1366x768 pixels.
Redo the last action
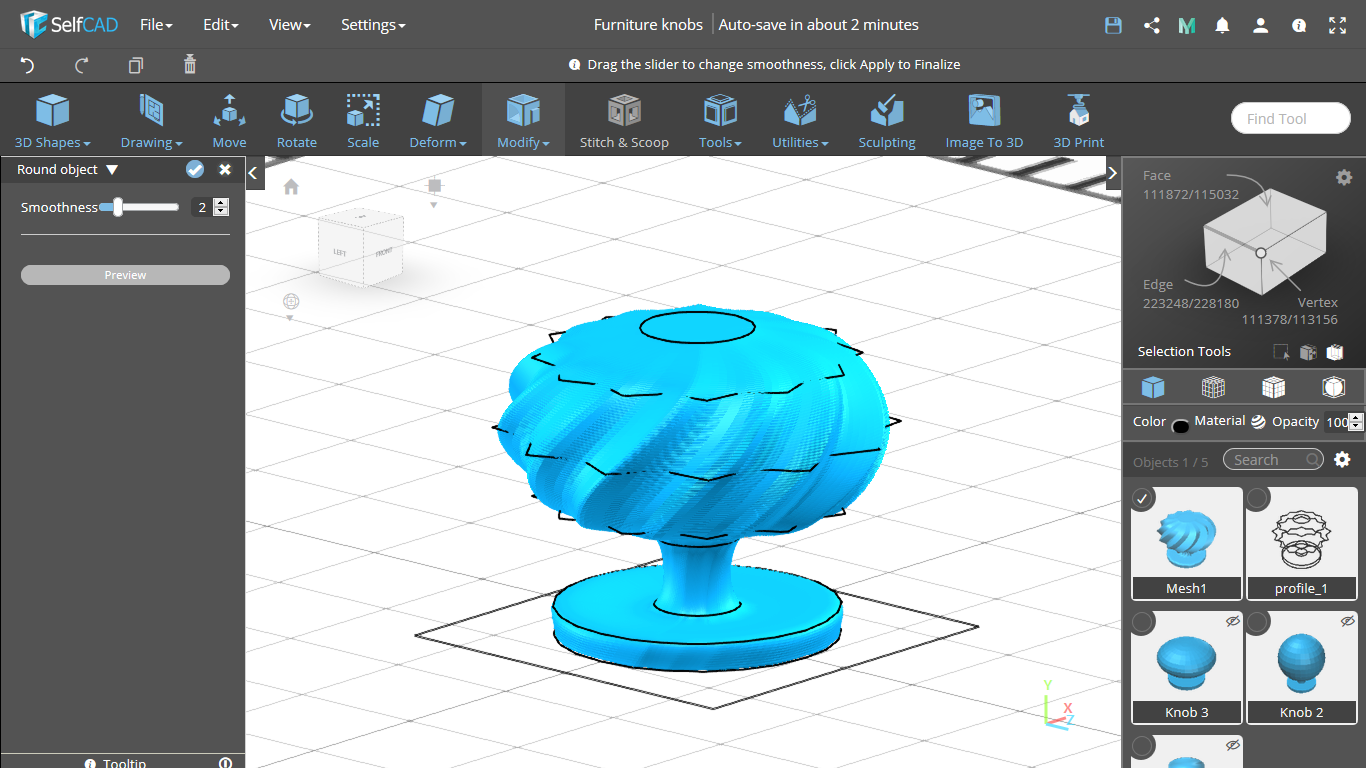pos(82,65)
